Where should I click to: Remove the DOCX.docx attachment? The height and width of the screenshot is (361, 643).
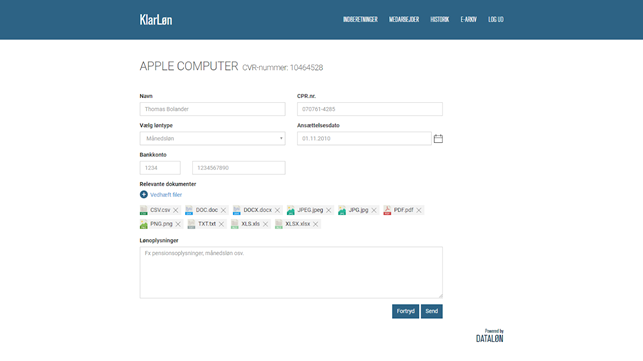point(278,210)
